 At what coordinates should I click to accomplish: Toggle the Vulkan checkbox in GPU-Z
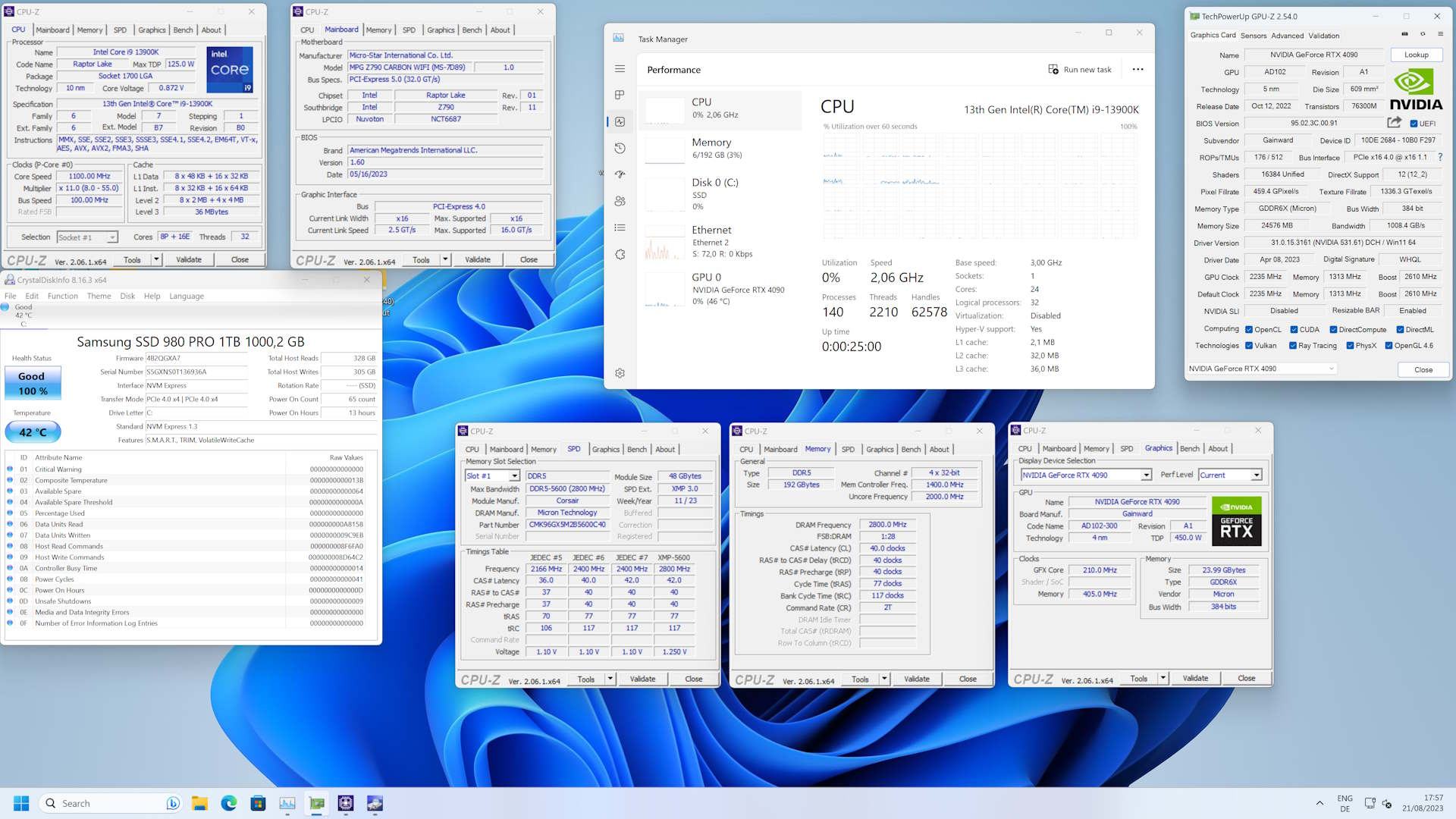pyautogui.click(x=1248, y=346)
